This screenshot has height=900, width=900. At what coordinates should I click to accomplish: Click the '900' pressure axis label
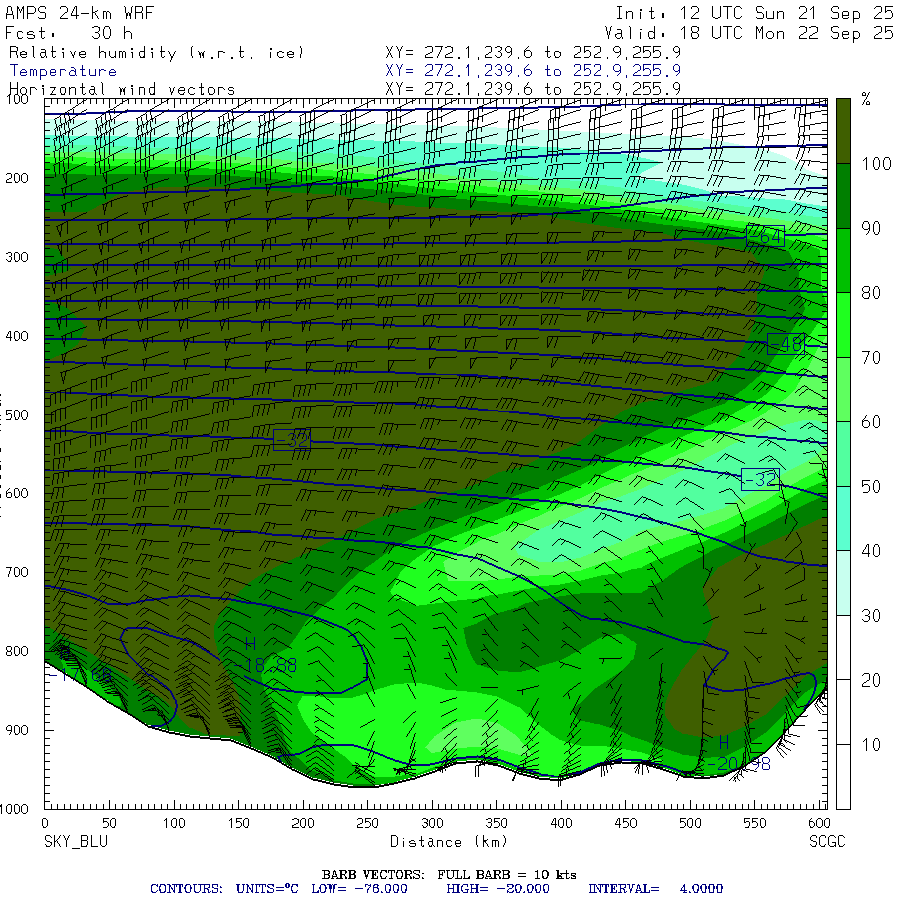coord(17,730)
